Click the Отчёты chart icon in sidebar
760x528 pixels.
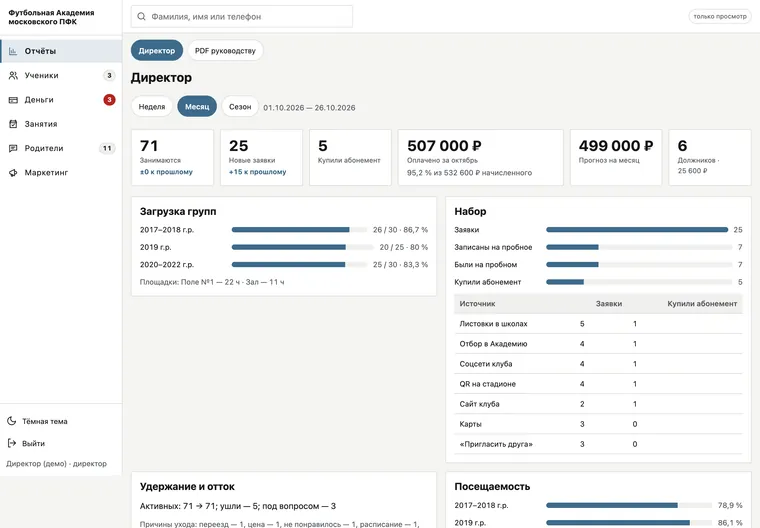13,51
